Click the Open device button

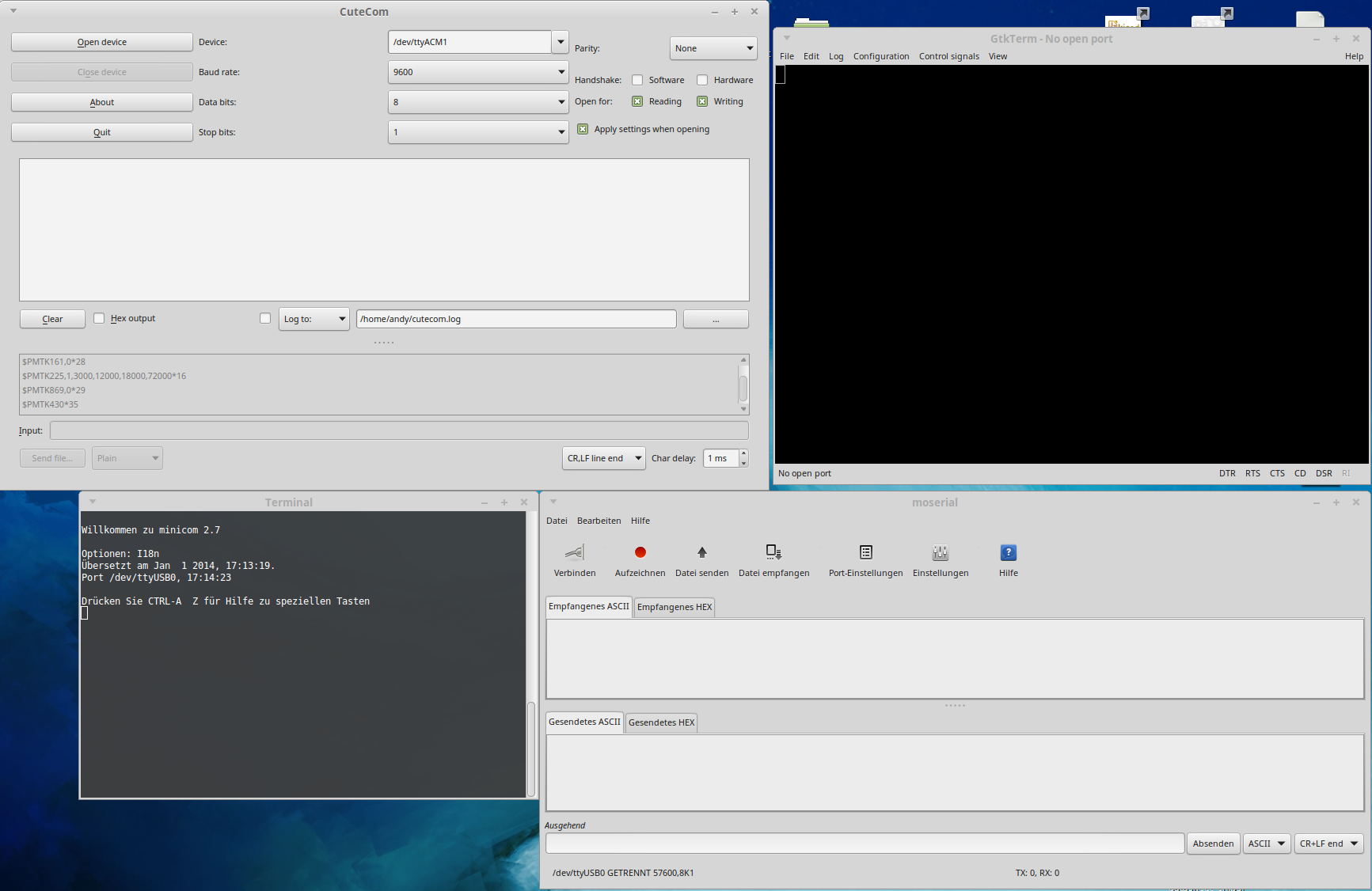pyautogui.click(x=102, y=42)
